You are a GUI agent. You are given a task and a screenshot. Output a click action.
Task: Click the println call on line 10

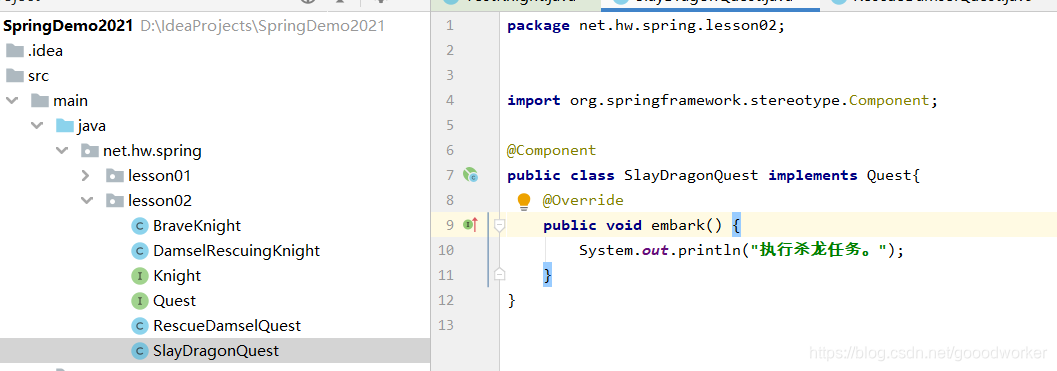709,250
